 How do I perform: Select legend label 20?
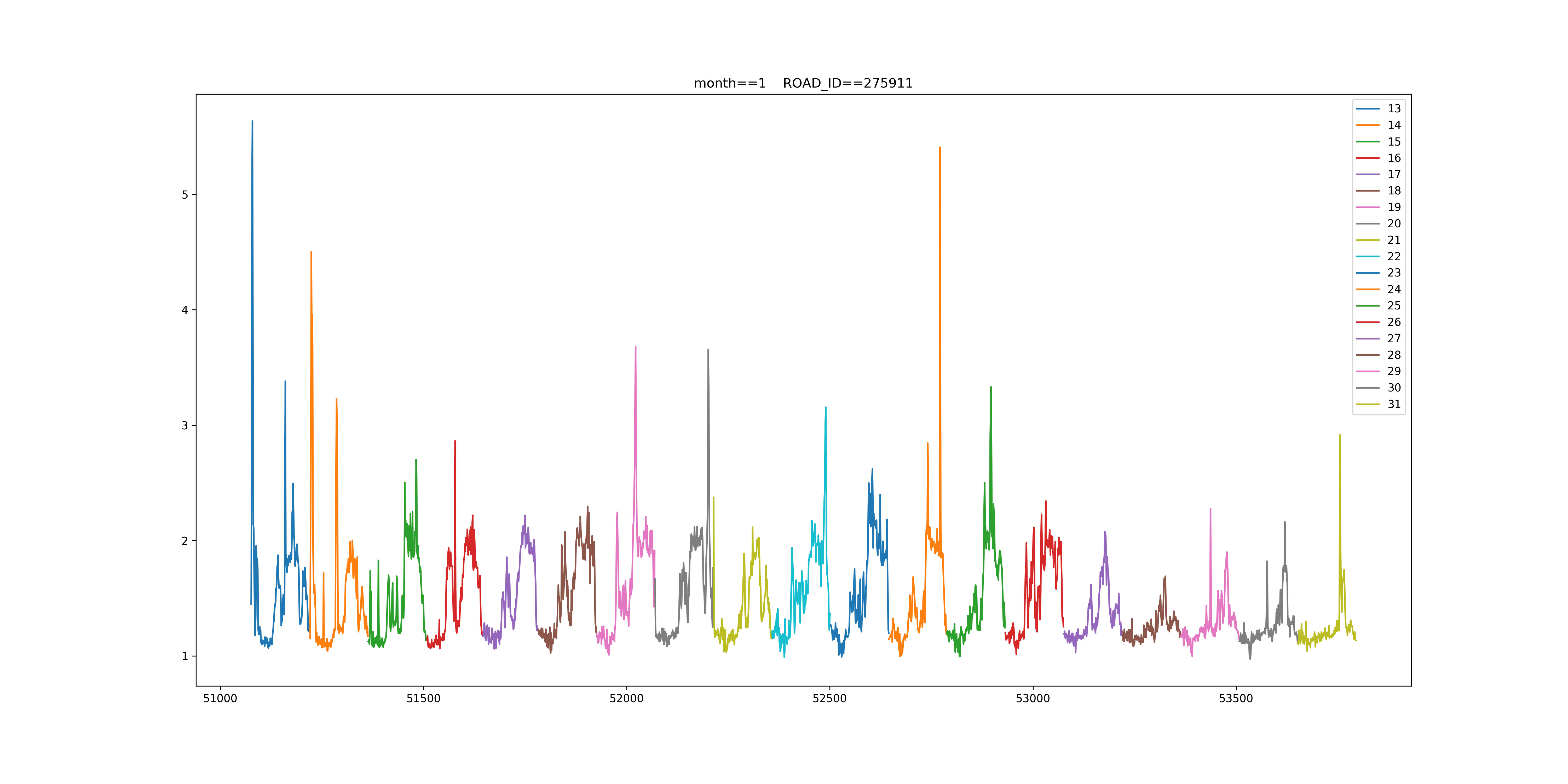click(x=1394, y=223)
